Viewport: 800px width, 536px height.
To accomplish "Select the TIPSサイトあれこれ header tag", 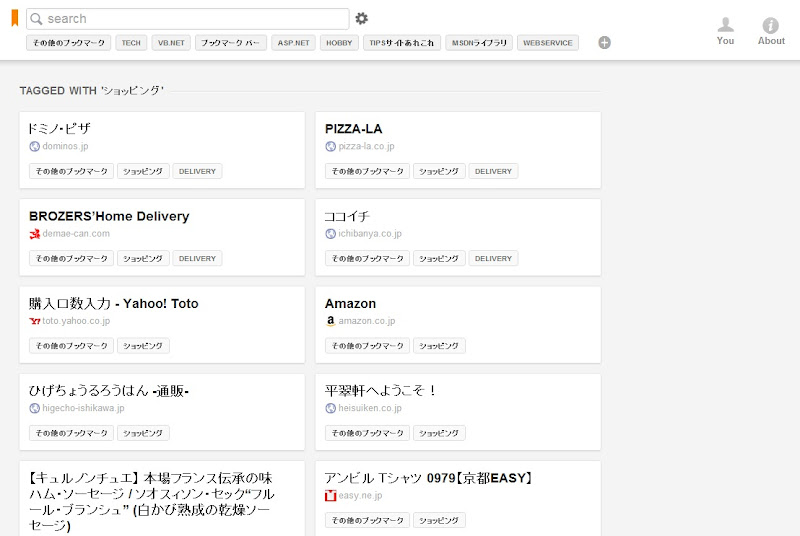I will 402,43.
